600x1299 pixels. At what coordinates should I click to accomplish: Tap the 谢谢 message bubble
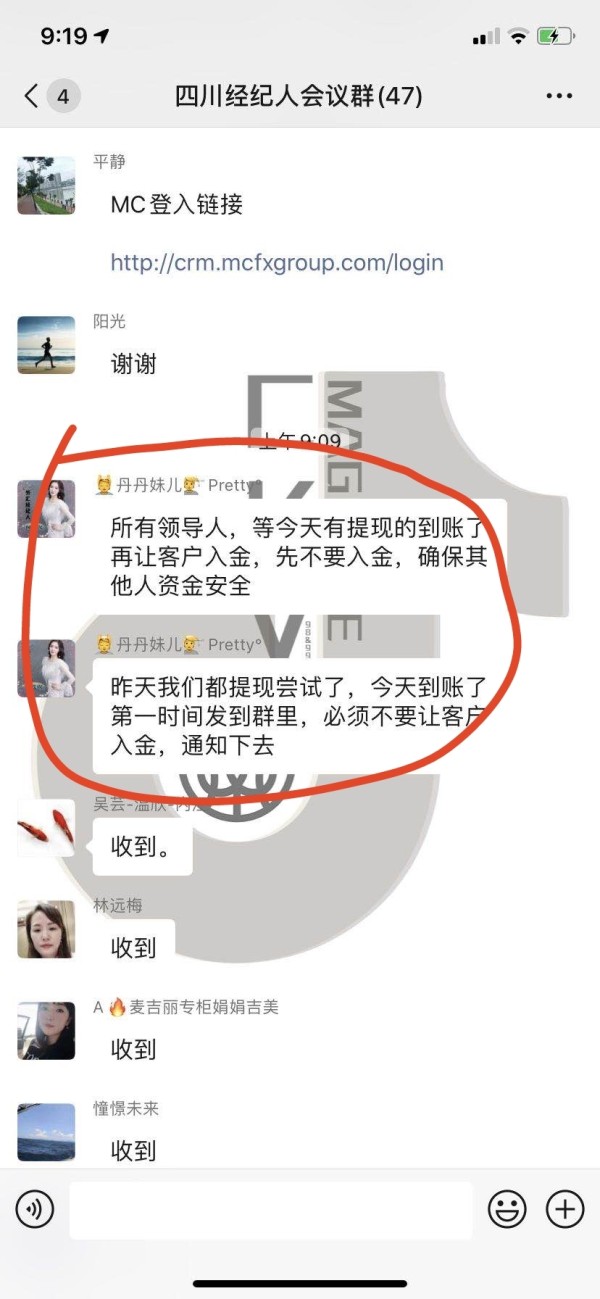(x=134, y=364)
